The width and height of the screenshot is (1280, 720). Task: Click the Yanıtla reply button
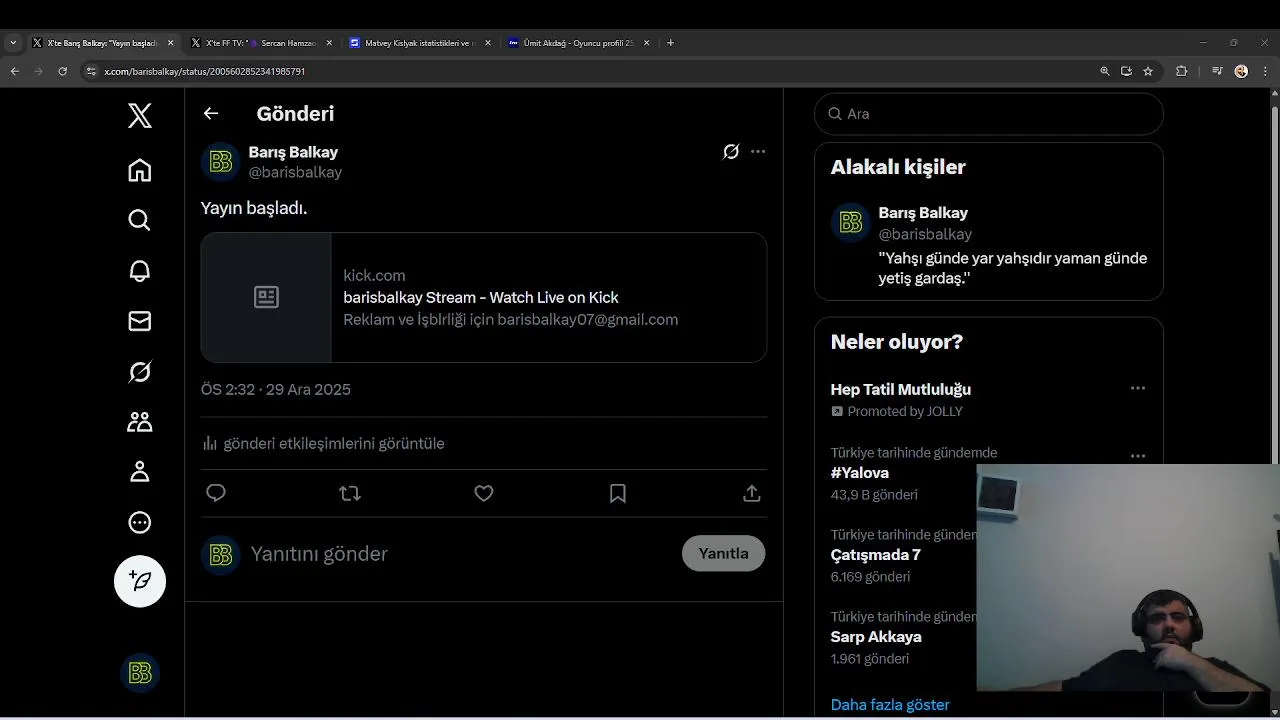point(724,553)
